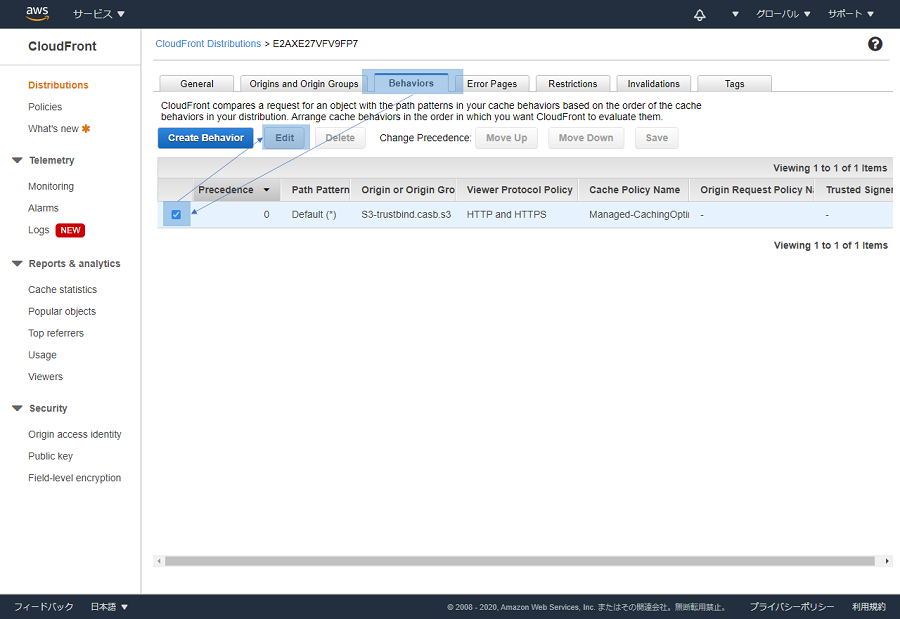Sort by the Precedence column arrow
This screenshot has width=900, height=619.
(x=266, y=190)
